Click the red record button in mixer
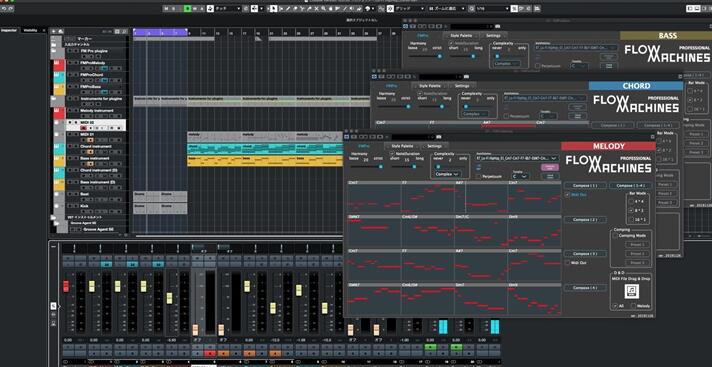712x367 pixels. click(x=210, y=353)
